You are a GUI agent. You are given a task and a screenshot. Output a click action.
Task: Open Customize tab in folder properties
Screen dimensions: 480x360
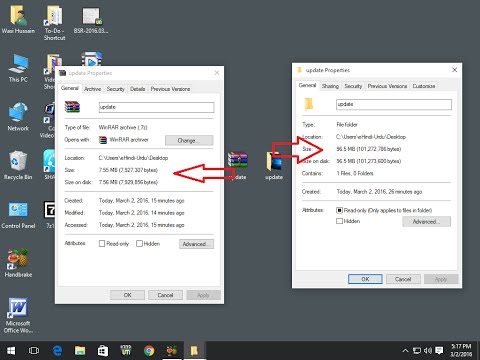click(424, 86)
